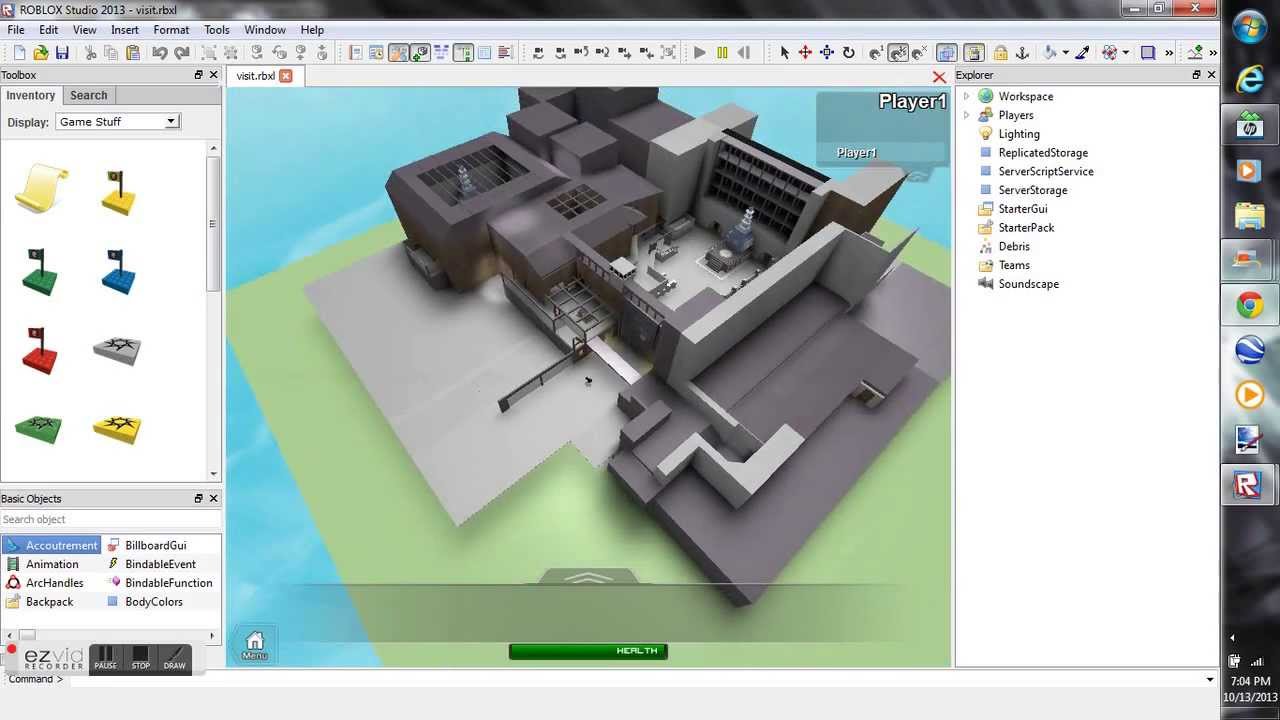
Task: Click the ezvid Pause recording button
Action: pyautogui.click(x=105, y=658)
